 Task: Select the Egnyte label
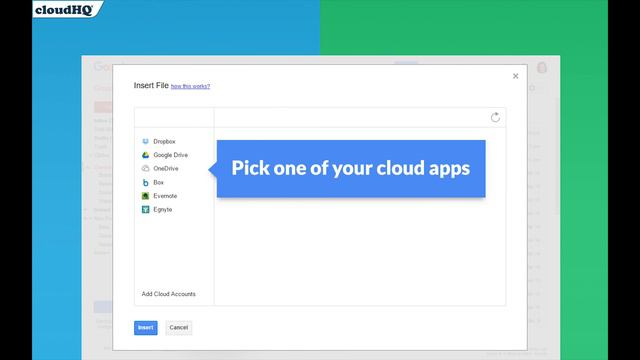pos(162,209)
